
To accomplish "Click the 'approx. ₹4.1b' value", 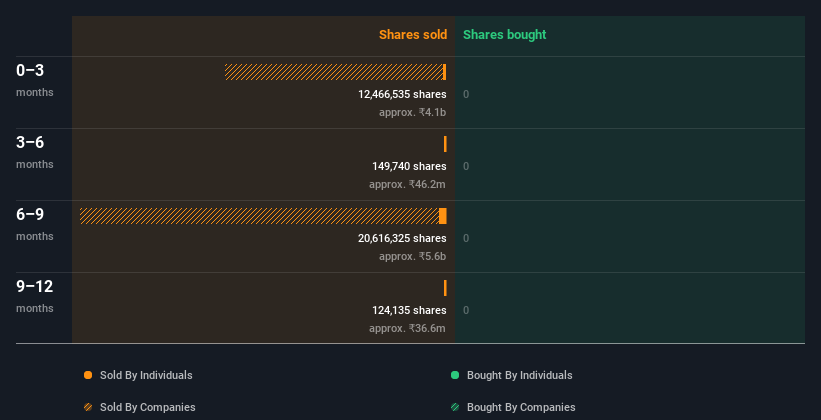I will click(413, 112).
